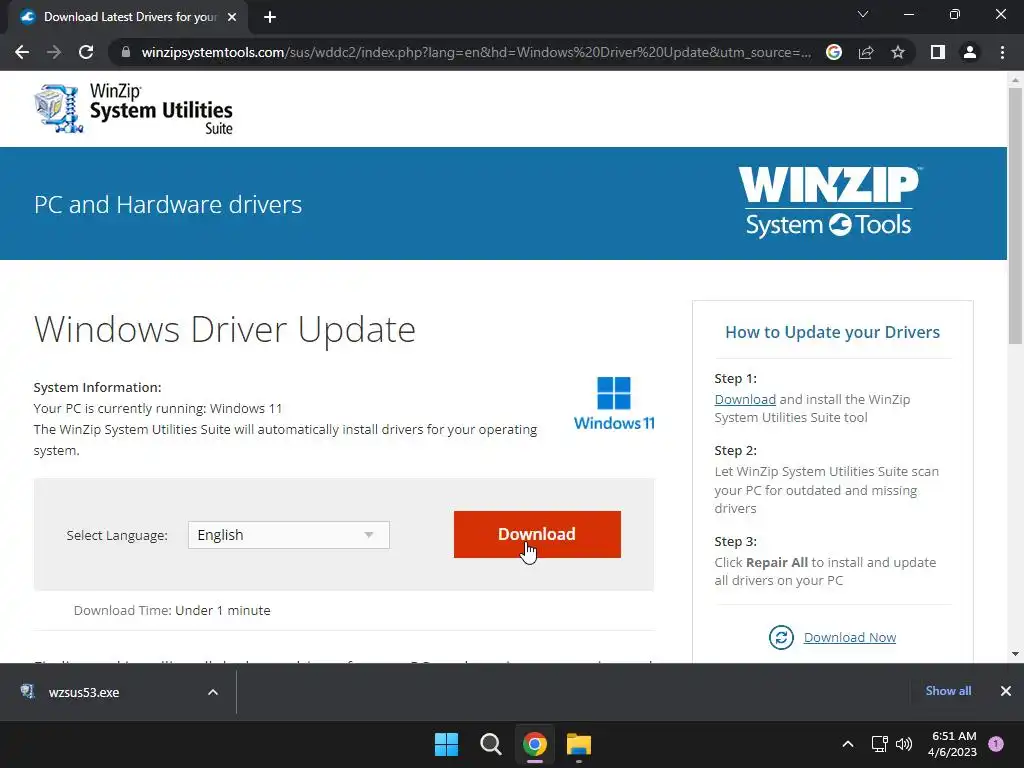The image size is (1024, 768).
Task: Click the Step 3: label
Action: [735, 541]
